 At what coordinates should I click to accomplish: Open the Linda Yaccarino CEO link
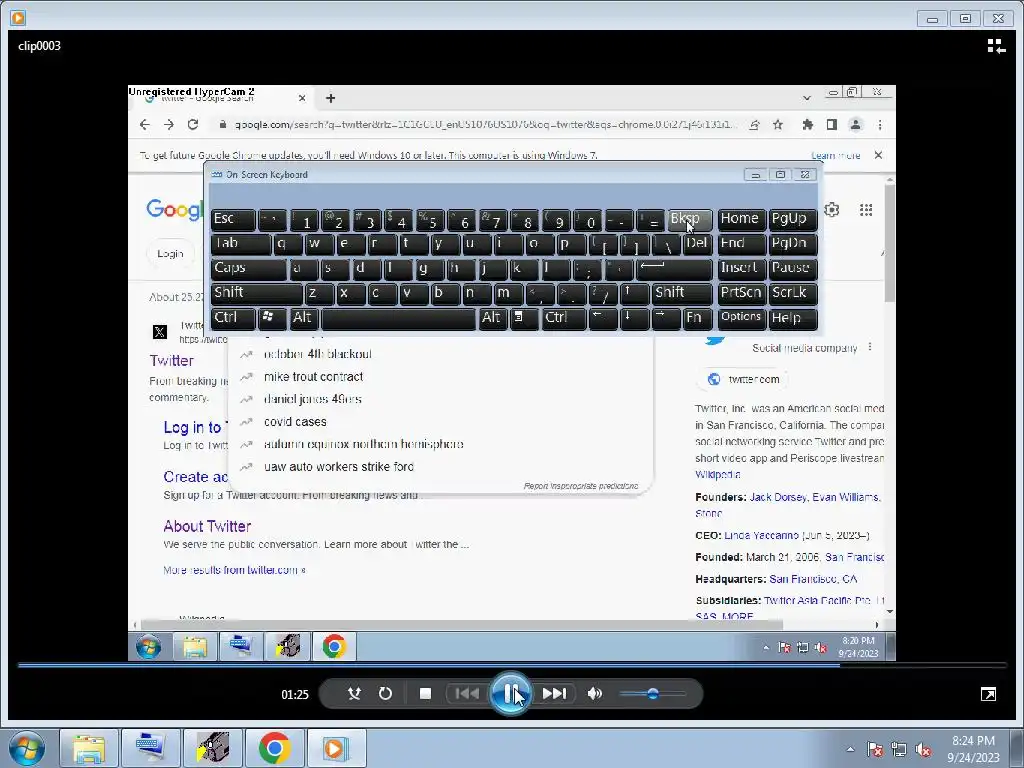click(761, 536)
